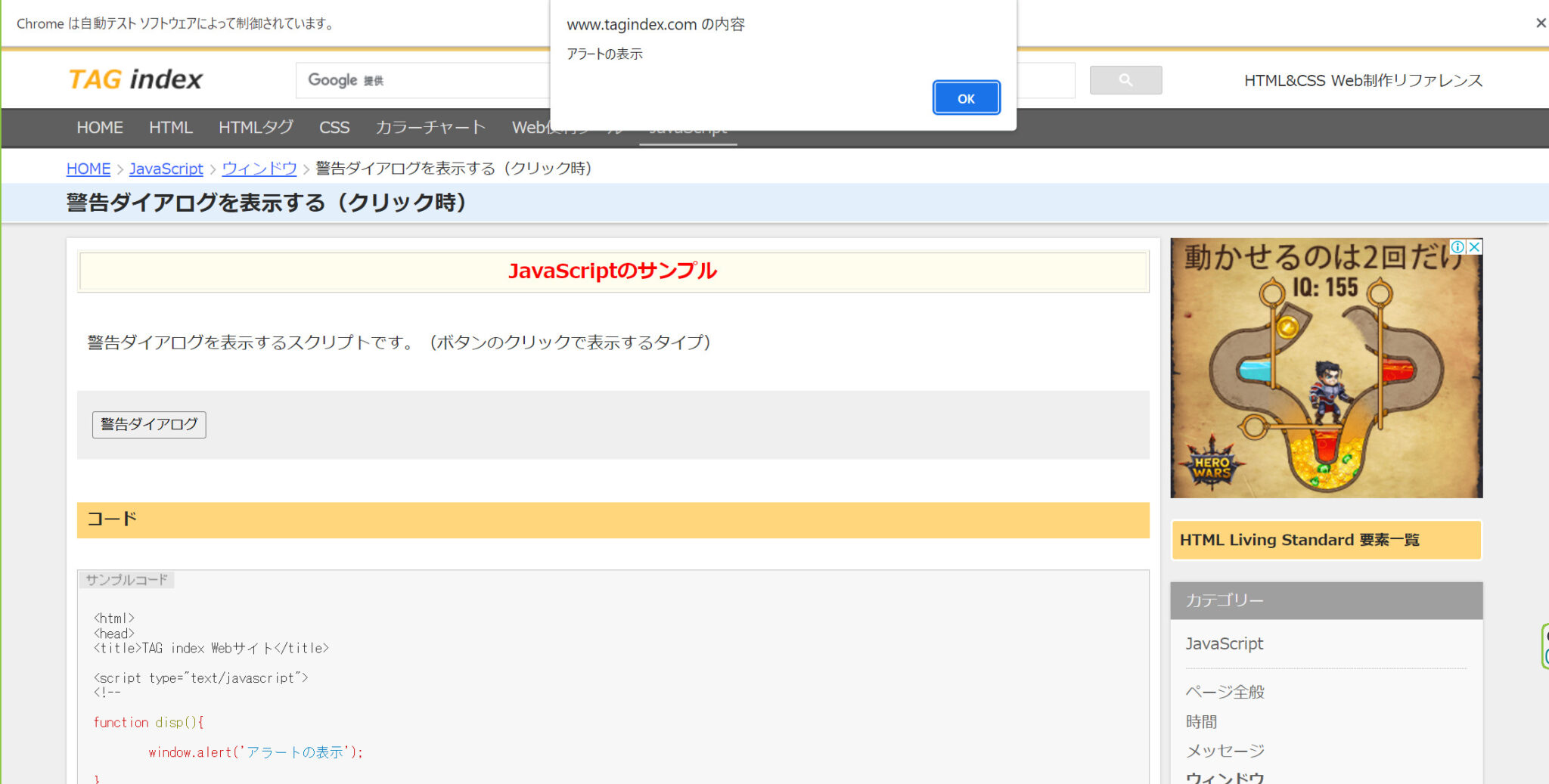Close the ad with X icon
The image size is (1549, 784).
click(1474, 247)
